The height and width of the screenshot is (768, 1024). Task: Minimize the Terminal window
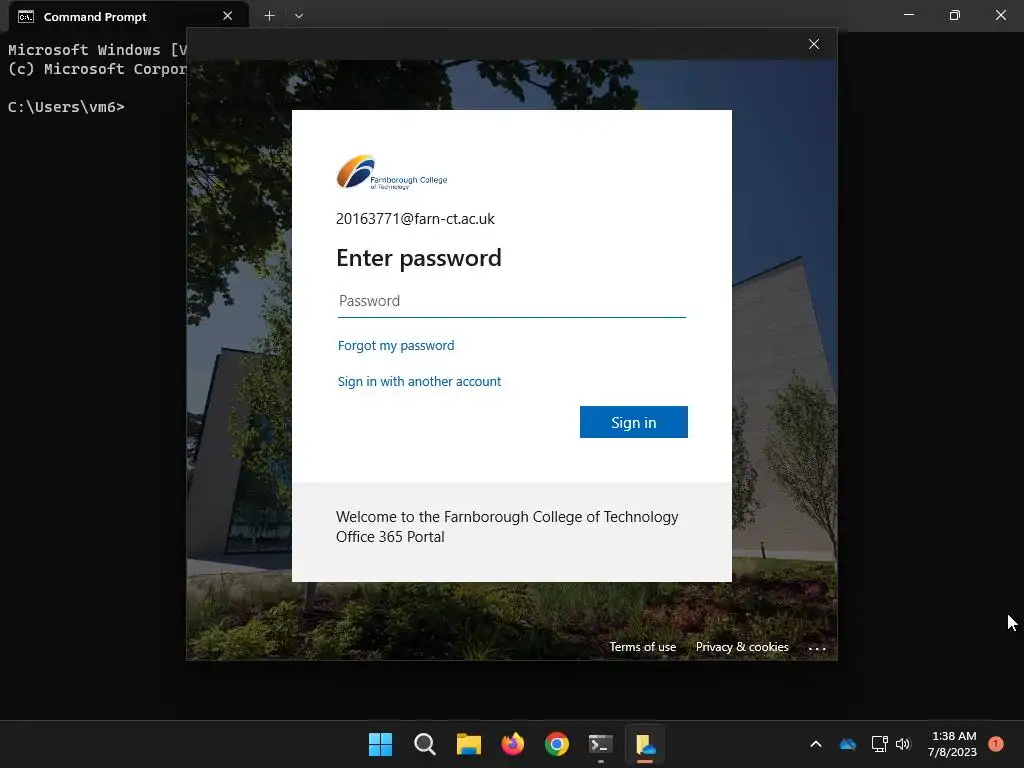[909, 15]
